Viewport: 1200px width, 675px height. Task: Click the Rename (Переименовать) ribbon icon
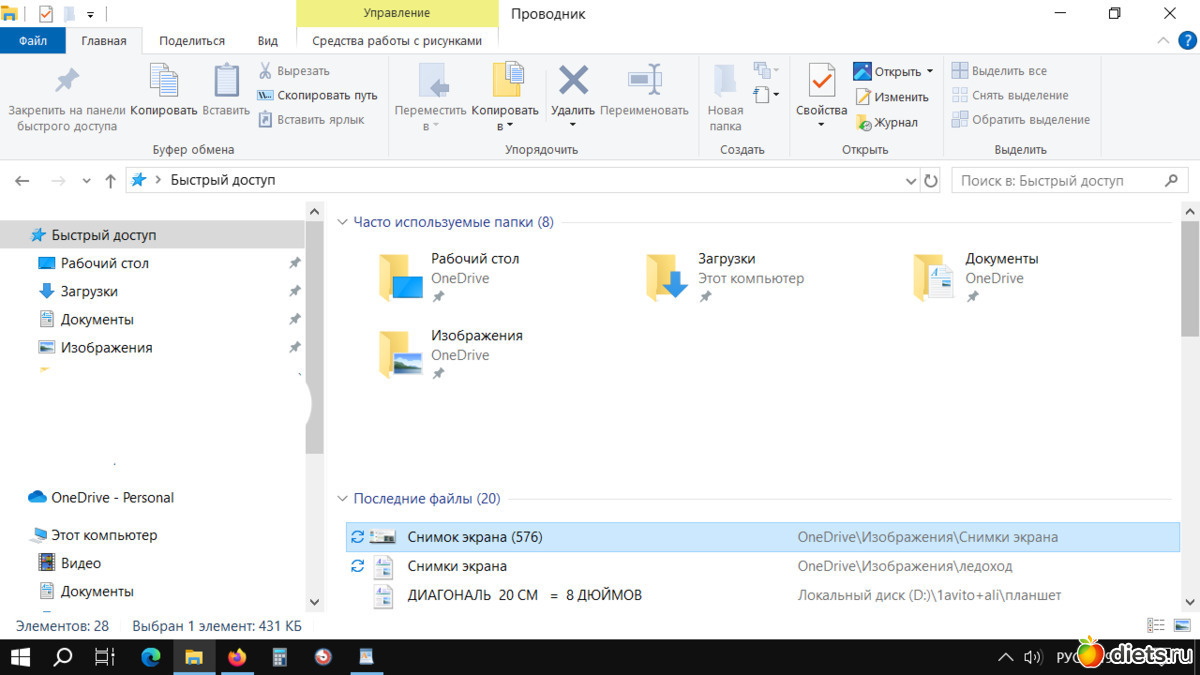coord(644,81)
